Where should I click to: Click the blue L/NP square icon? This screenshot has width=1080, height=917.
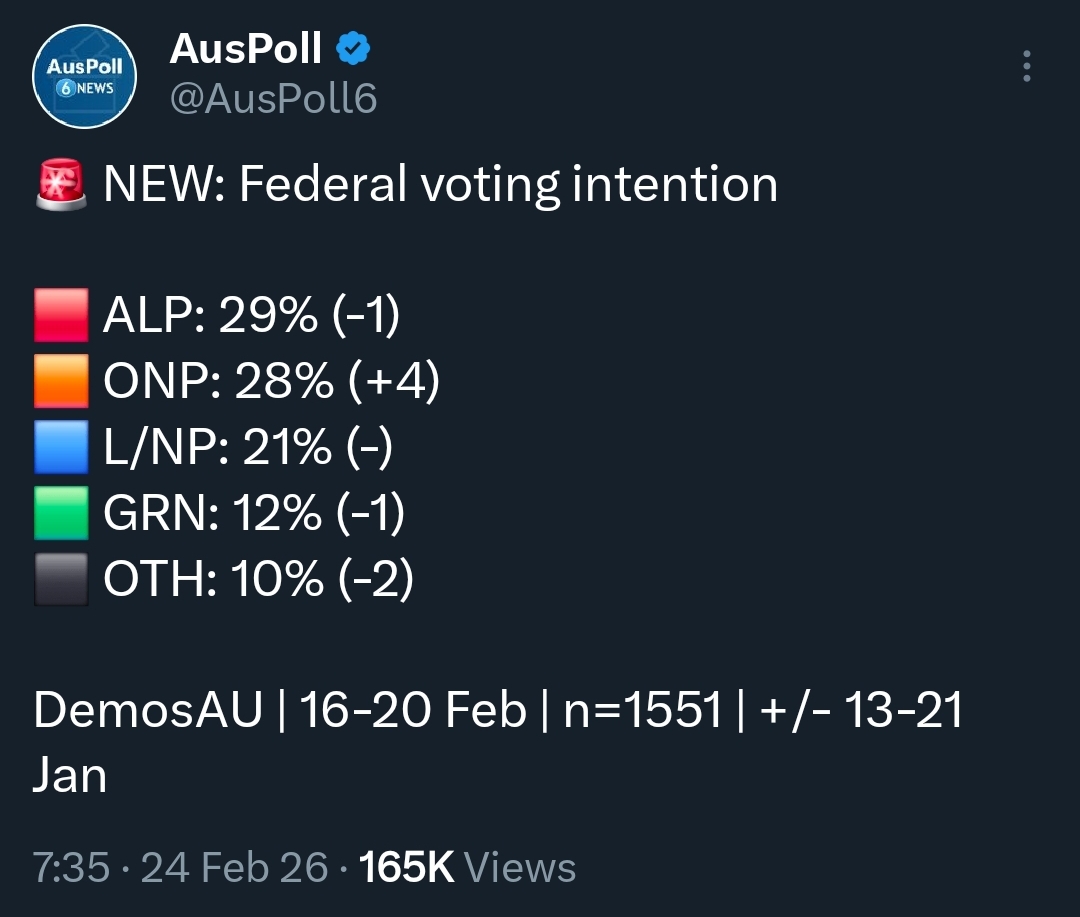click(x=61, y=447)
